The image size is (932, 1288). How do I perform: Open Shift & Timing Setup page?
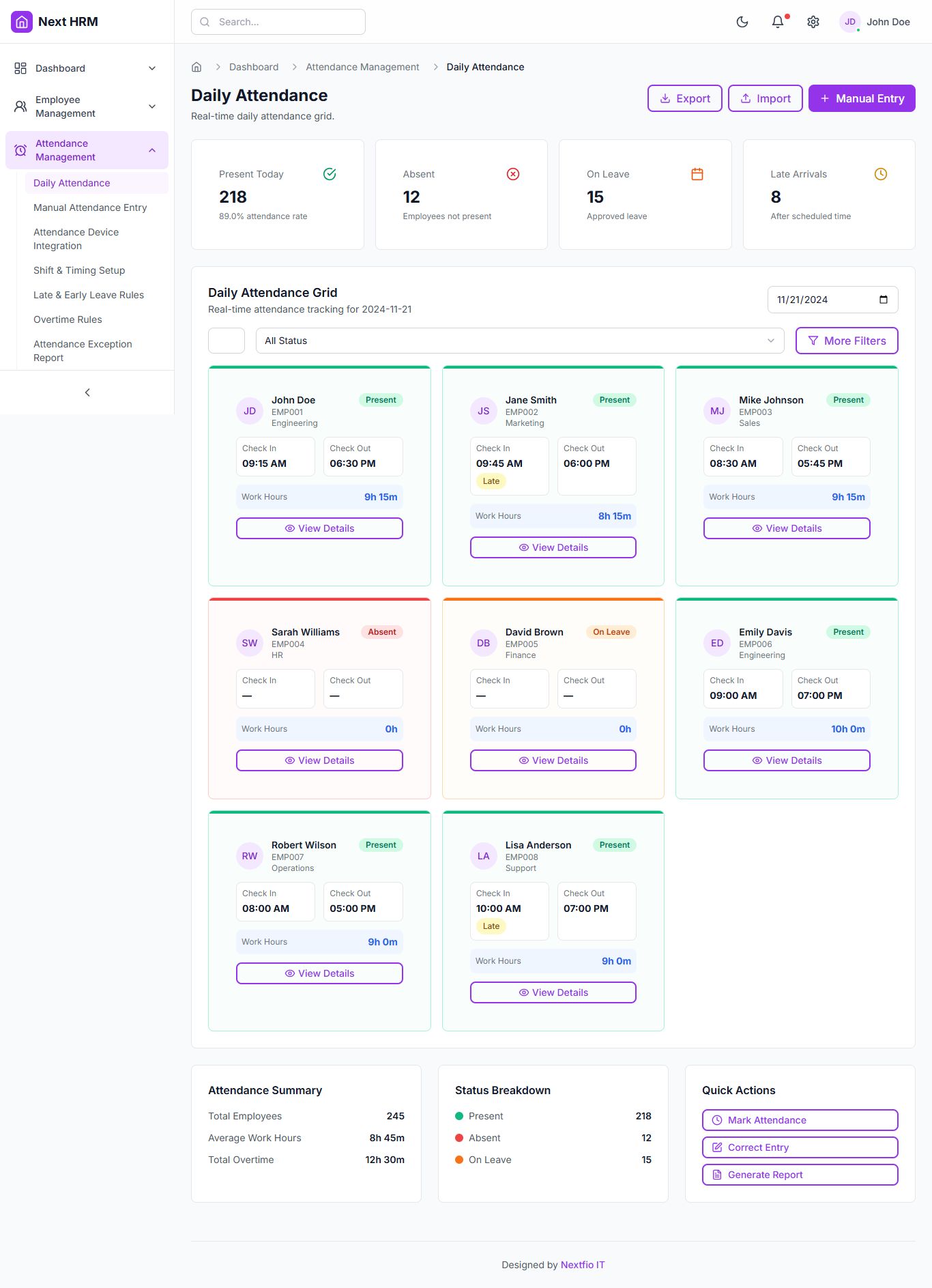(x=79, y=270)
